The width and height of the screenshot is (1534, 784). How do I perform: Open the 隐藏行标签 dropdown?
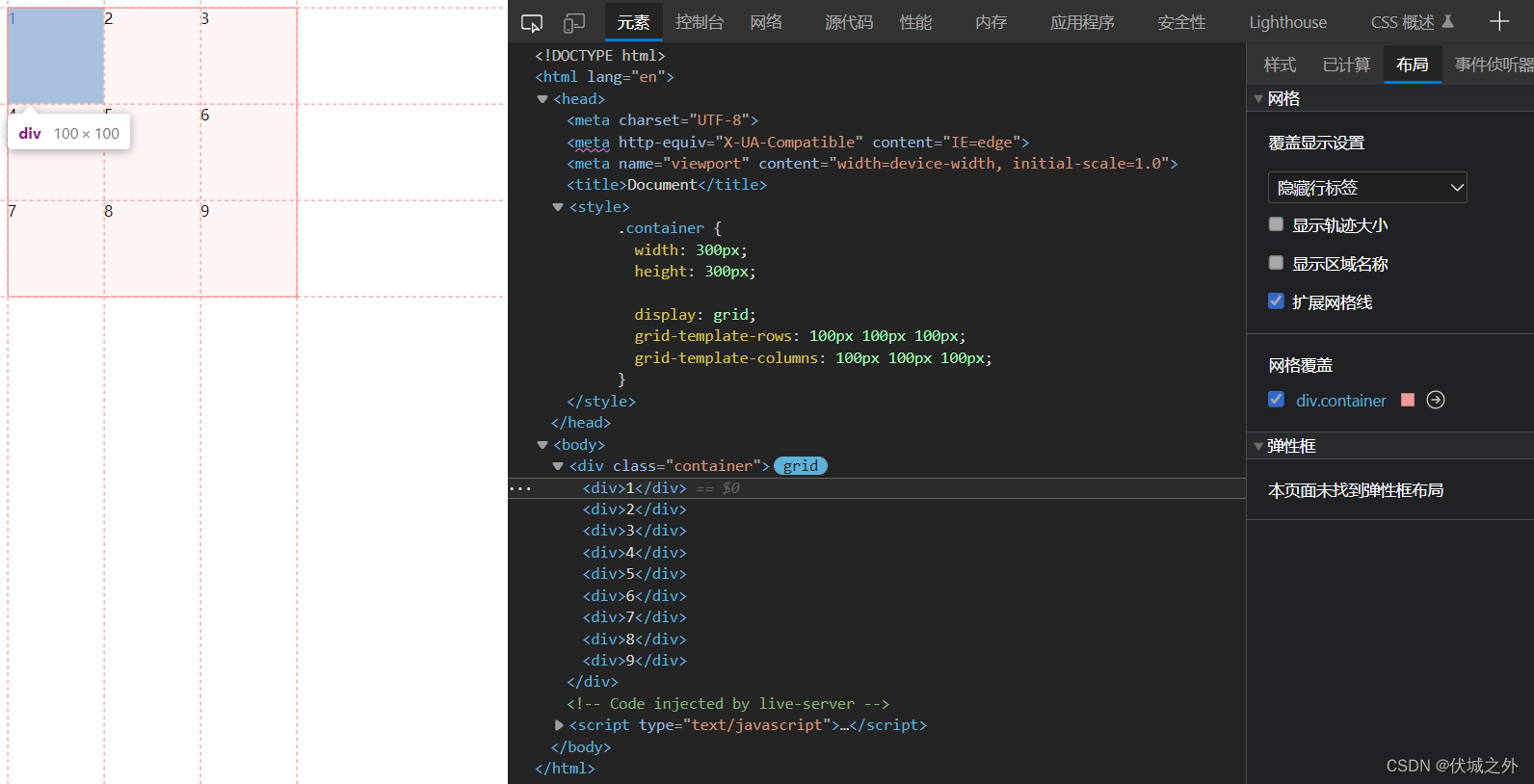(x=1367, y=188)
